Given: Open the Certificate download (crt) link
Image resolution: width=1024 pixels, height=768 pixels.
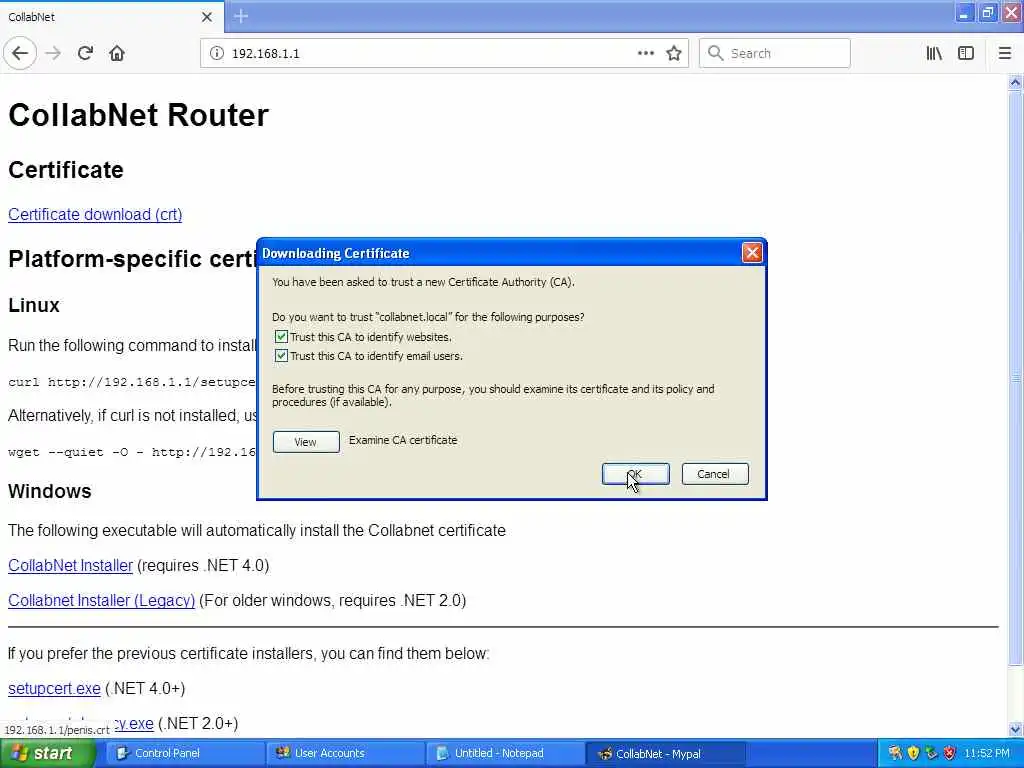Looking at the screenshot, I should (95, 215).
